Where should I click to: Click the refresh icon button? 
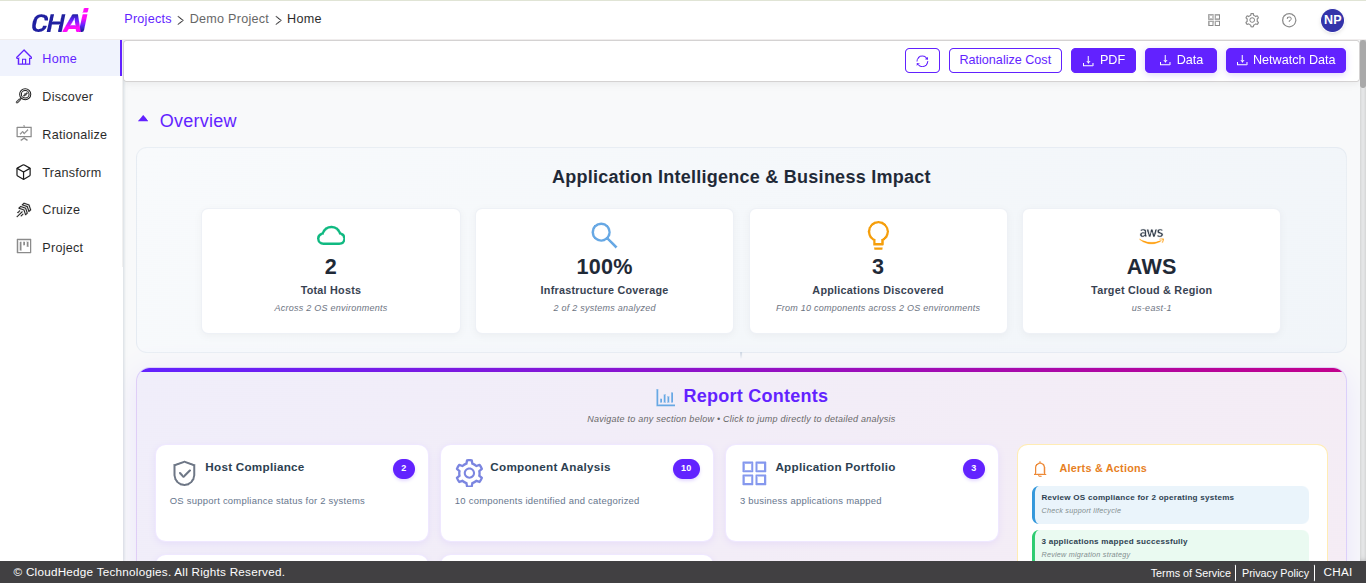(922, 61)
